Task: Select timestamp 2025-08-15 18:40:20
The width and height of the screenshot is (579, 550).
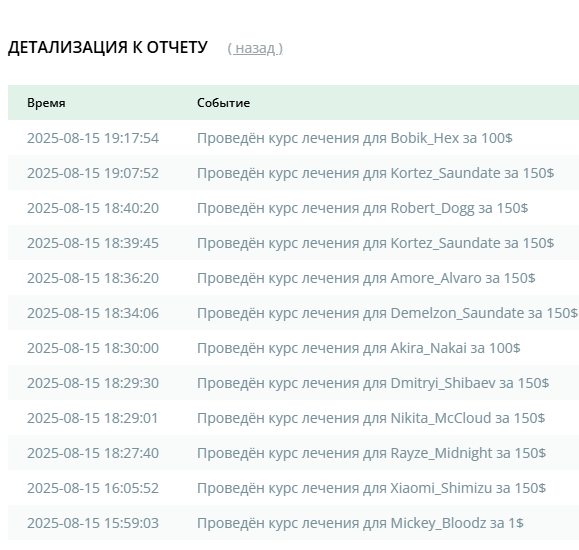Action: point(93,208)
